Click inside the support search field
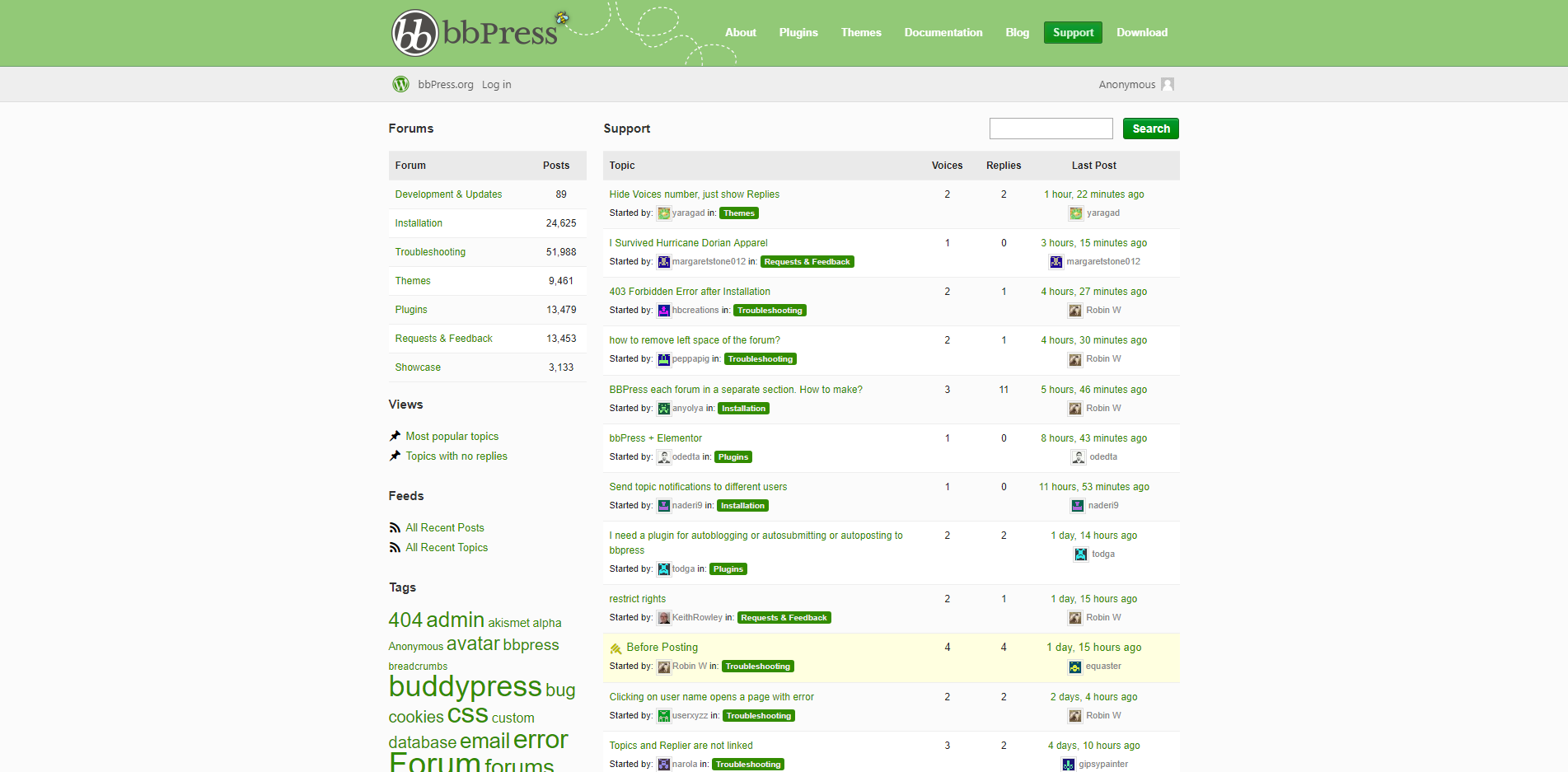The image size is (1568, 772). pos(1051,129)
